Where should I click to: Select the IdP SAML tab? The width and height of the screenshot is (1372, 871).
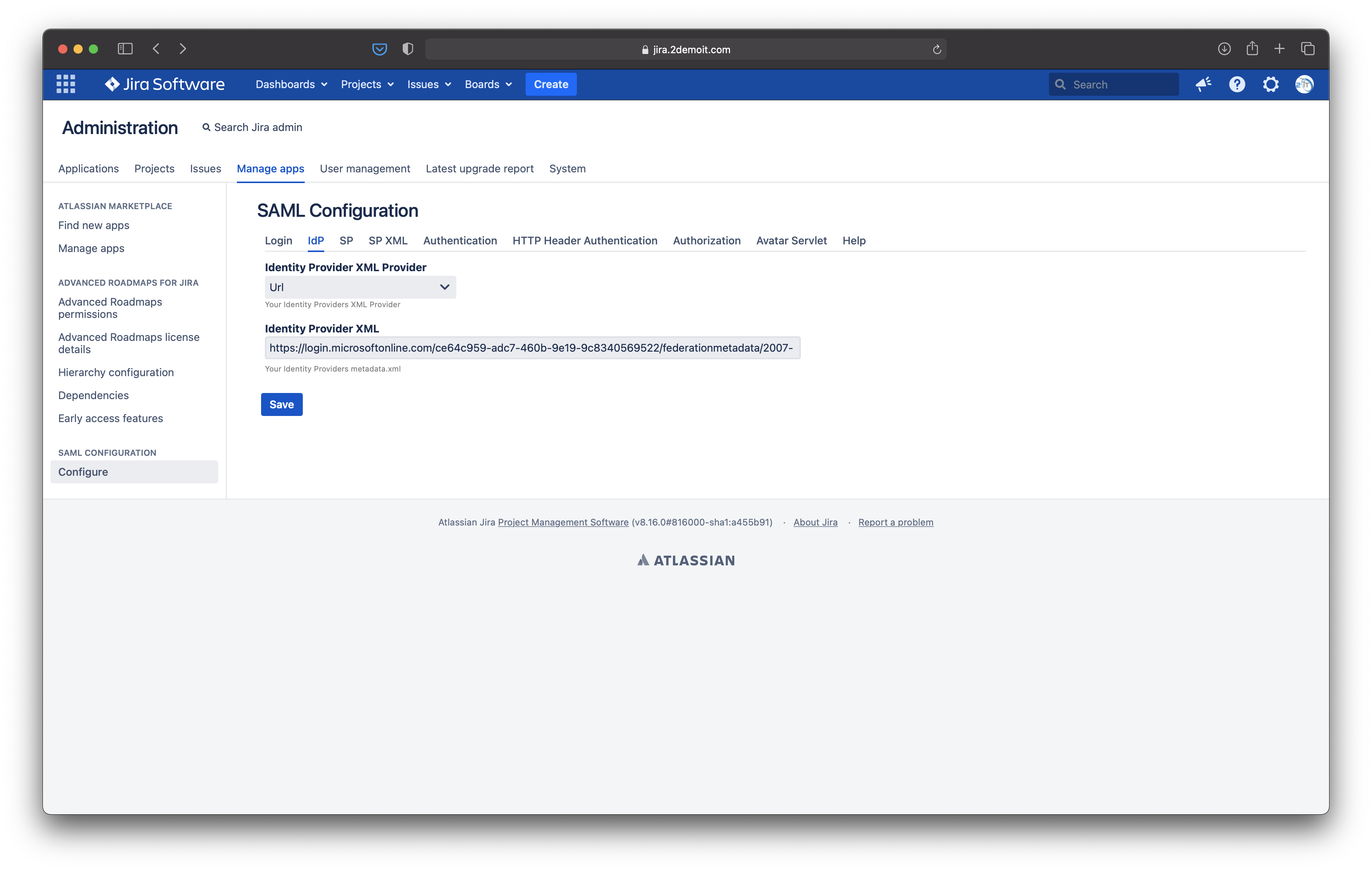point(316,241)
